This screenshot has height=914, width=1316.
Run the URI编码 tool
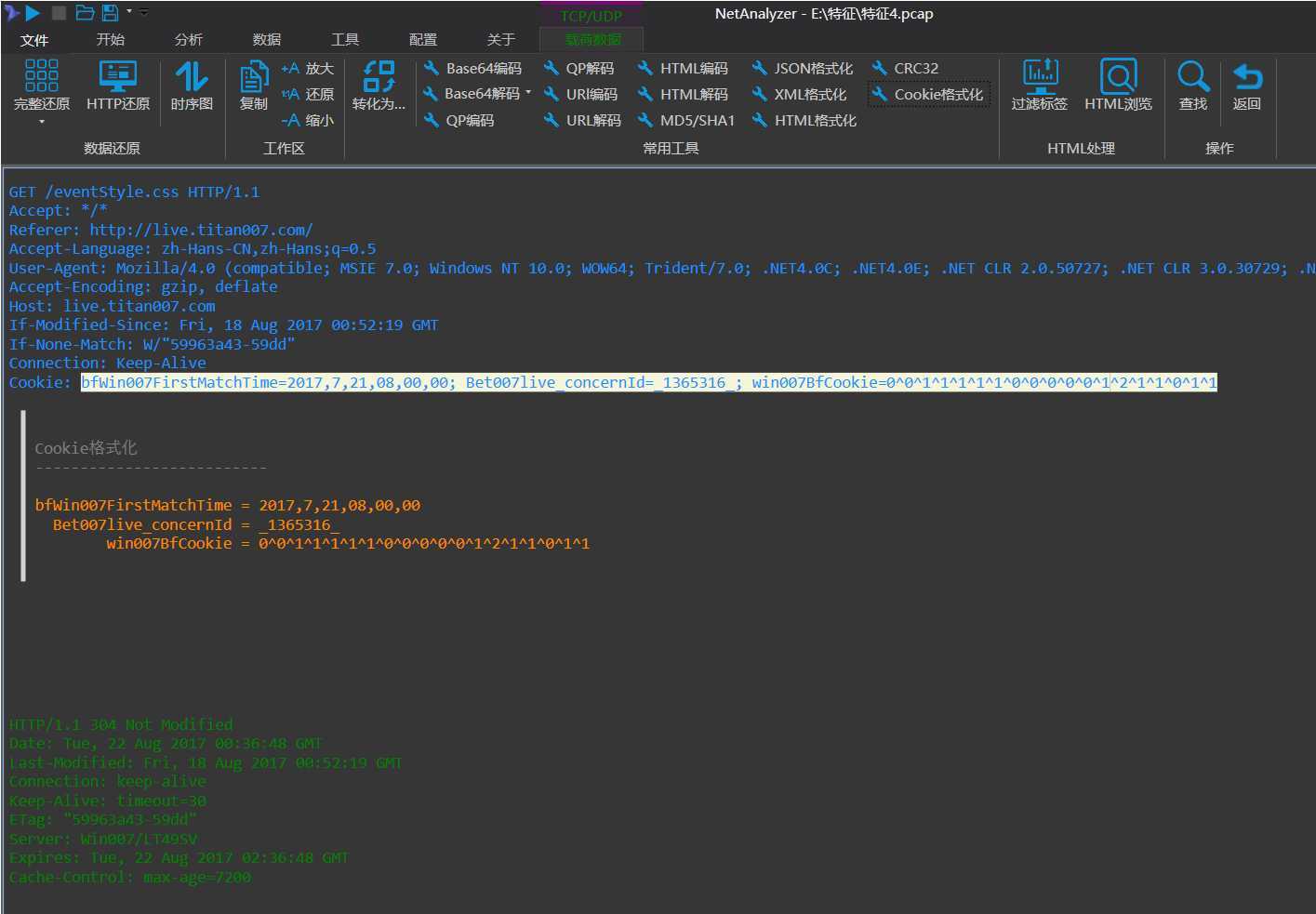580,94
